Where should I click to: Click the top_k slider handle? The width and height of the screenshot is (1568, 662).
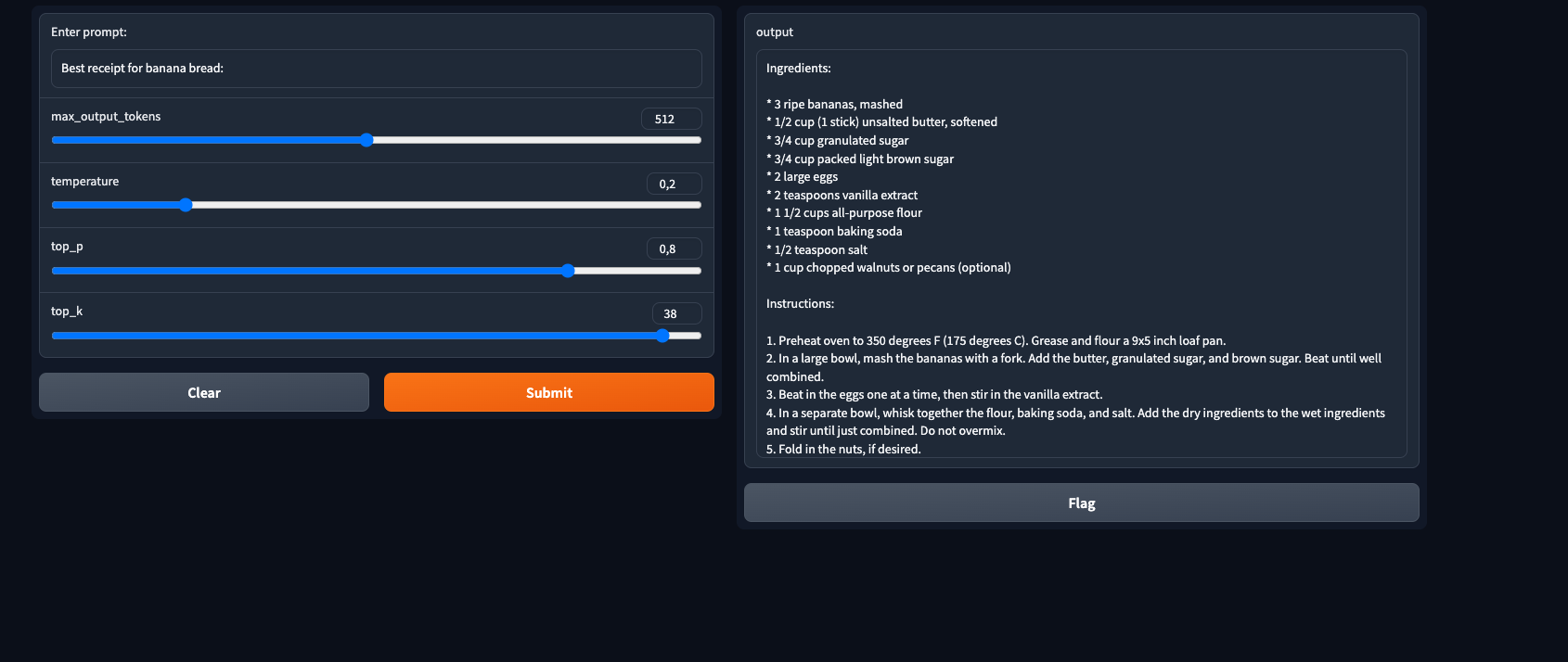(x=662, y=336)
